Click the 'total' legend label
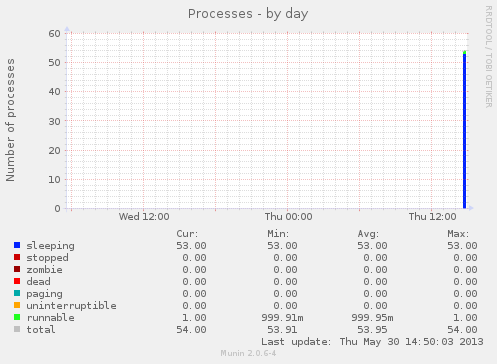Viewport: 497px width, 364px height. [x=41, y=330]
